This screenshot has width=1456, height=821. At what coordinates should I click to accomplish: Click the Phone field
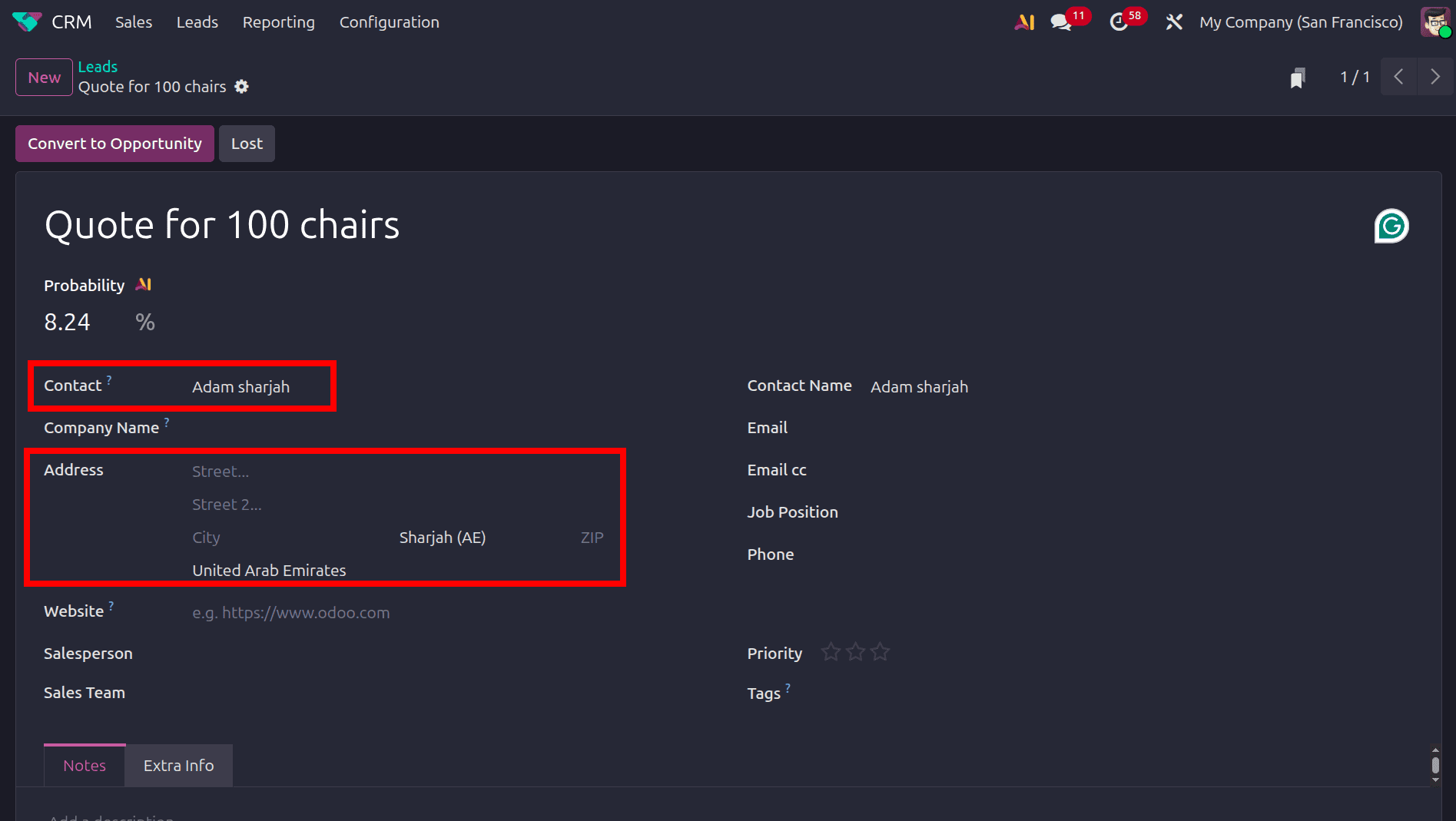click(x=1136, y=555)
